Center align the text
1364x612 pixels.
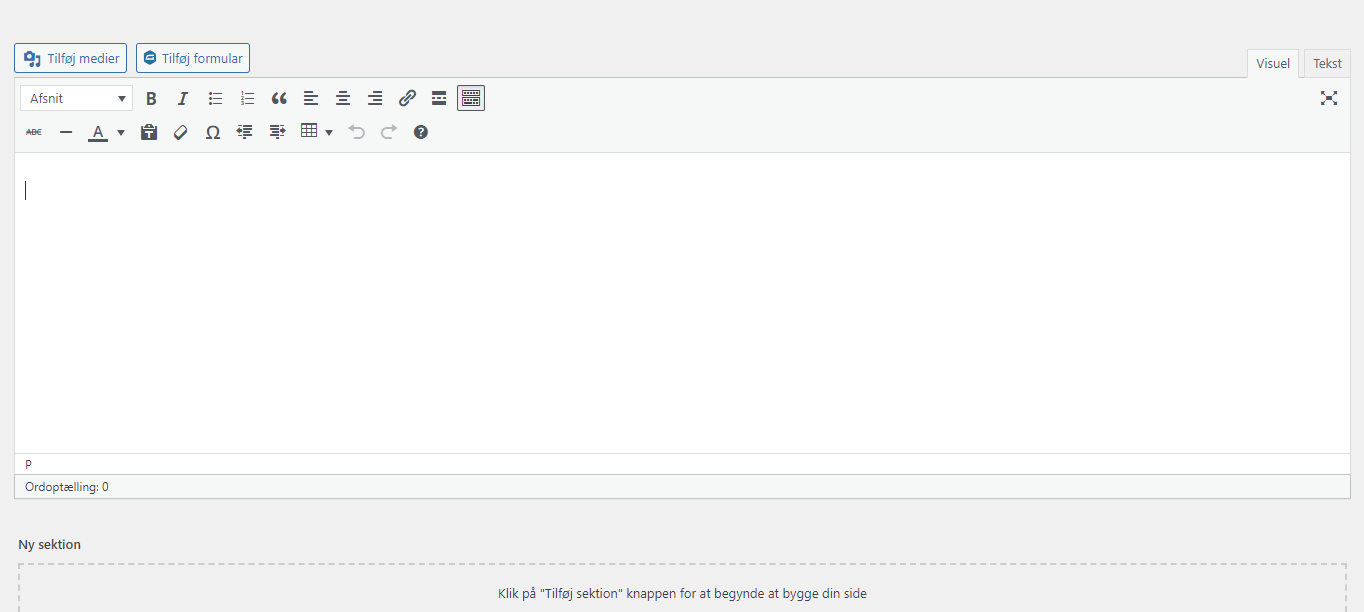coord(343,98)
